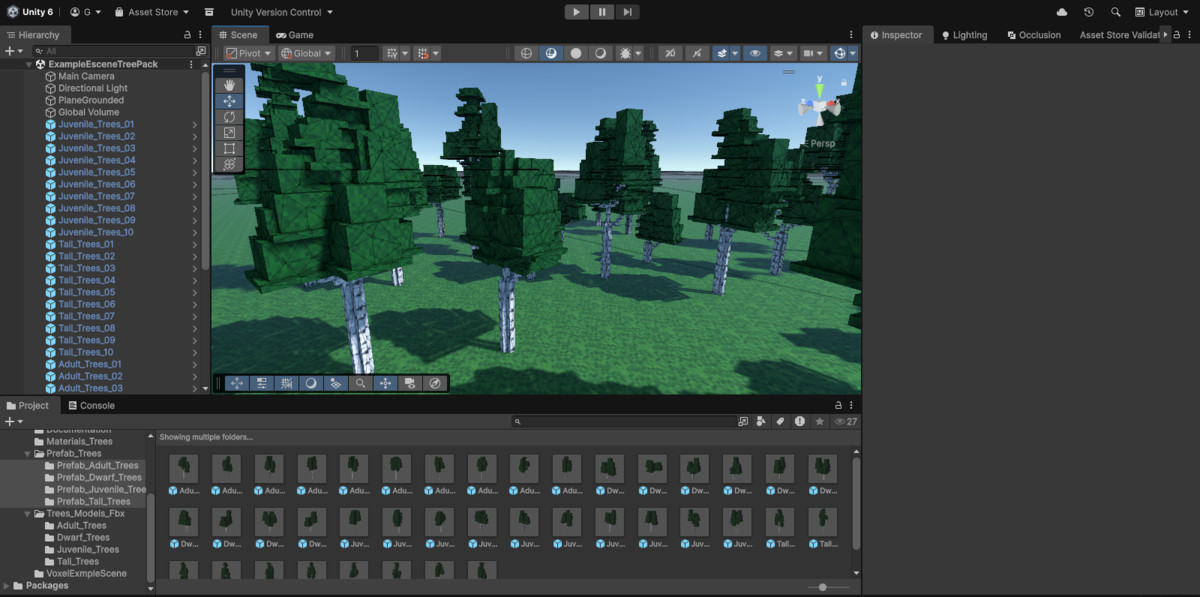Viewport: 1200px width, 597px height.
Task: Select the Scale tool in the Scene toolbar
Action: pyautogui.click(x=229, y=132)
